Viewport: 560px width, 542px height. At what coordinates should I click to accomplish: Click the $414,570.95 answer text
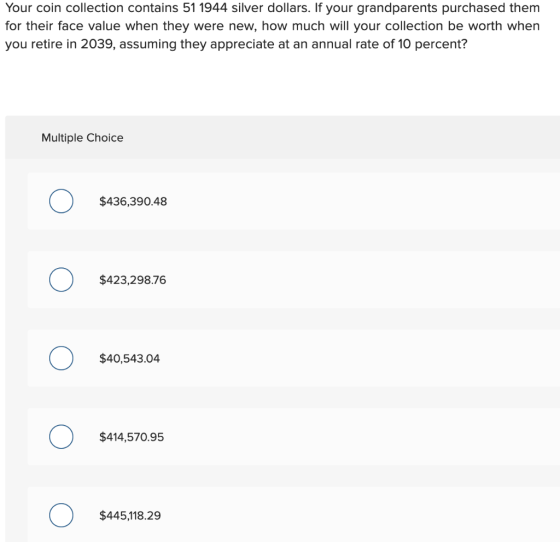click(132, 437)
